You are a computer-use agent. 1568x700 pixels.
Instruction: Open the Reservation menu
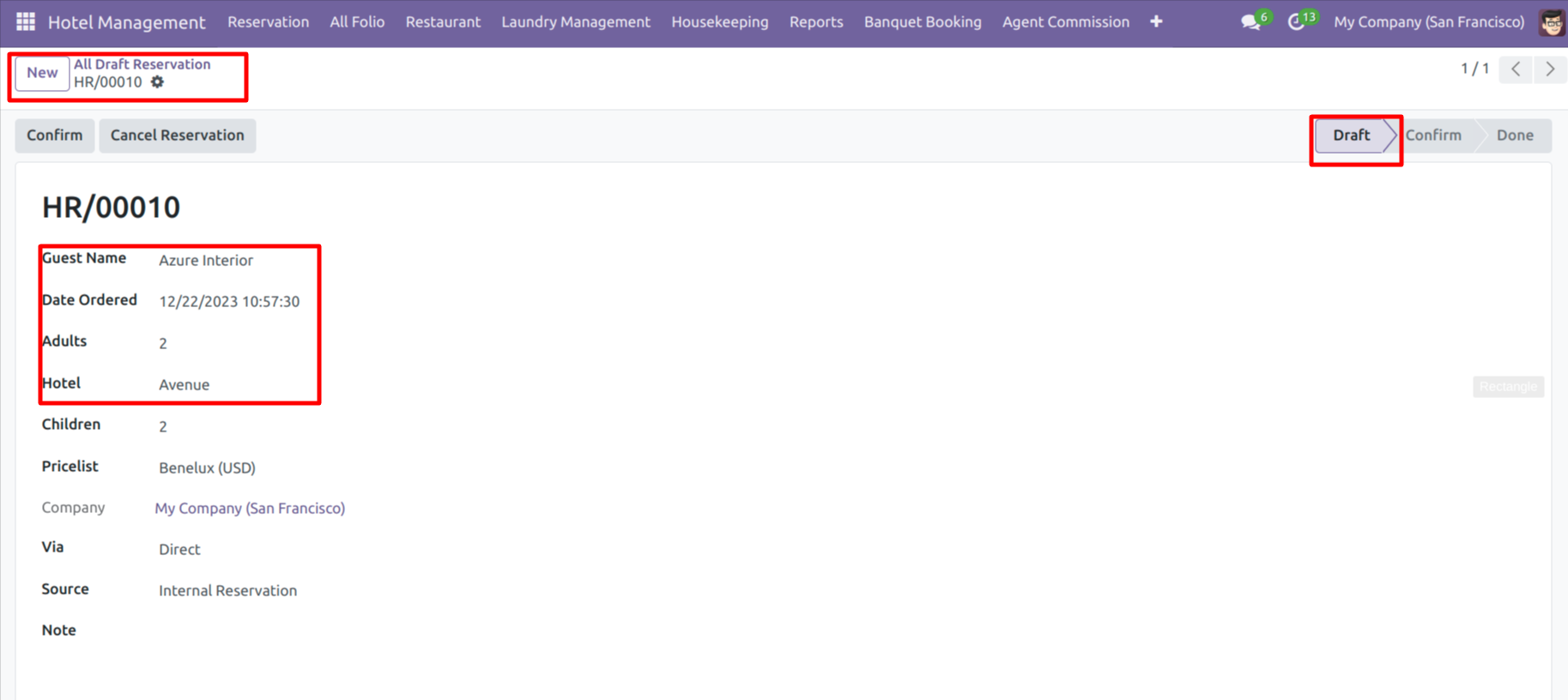(268, 22)
